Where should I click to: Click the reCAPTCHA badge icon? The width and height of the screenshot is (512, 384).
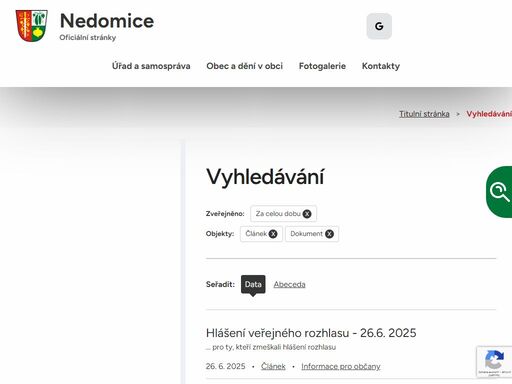(494, 362)
